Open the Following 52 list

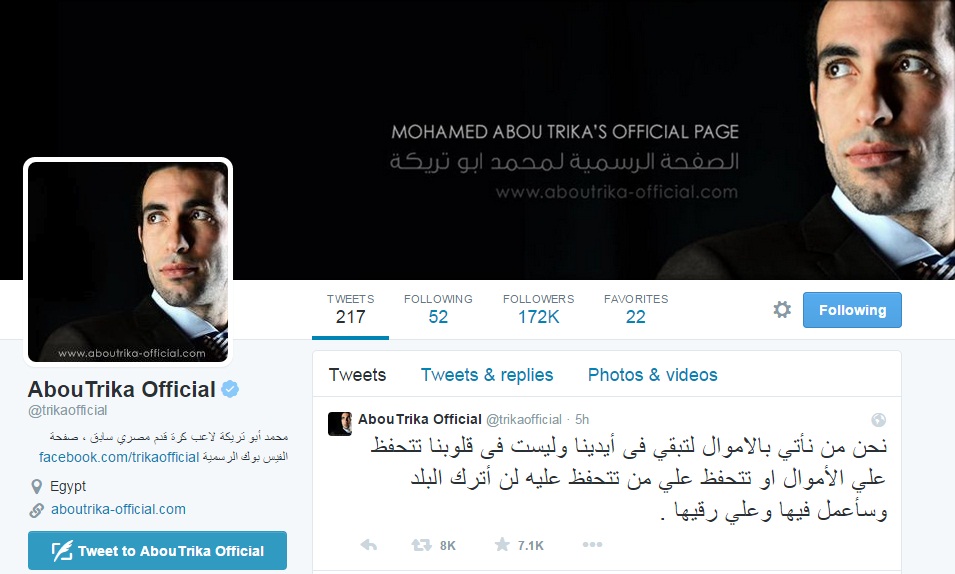pos(438,309)
